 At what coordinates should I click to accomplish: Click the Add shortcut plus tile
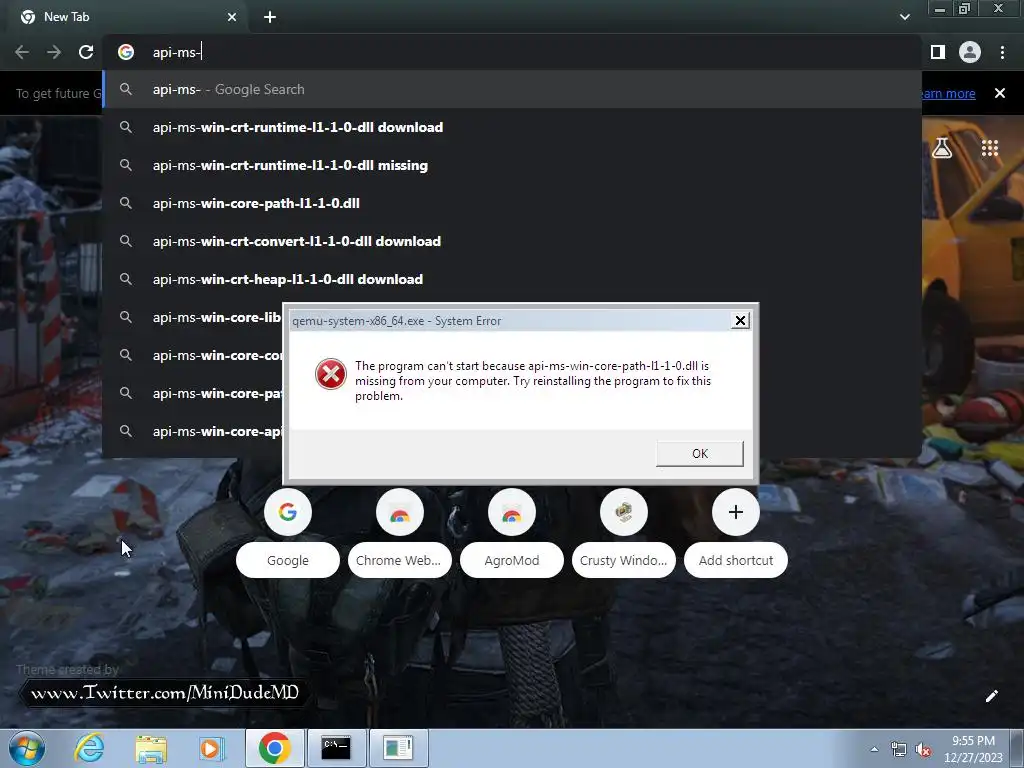(x=735, y=512)
